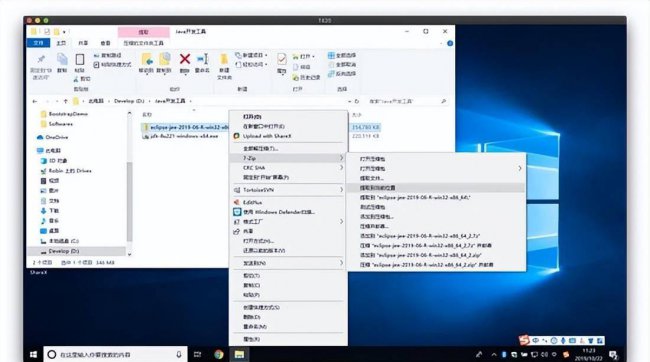Click 编辑 (Edit) in ribbon Open group
This screenshot has width=650, height=362.
(x=301, y=67)
